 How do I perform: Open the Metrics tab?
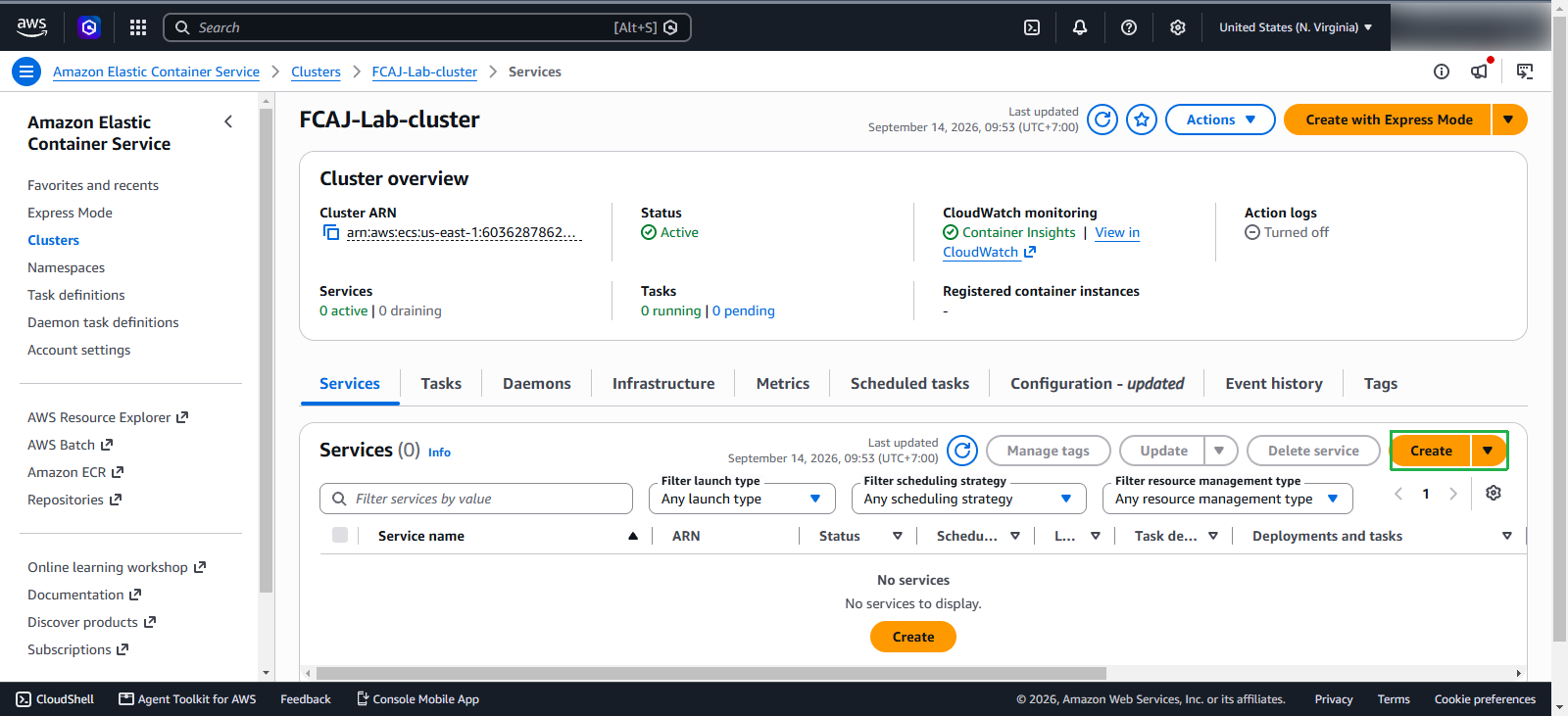coord(783,384)
